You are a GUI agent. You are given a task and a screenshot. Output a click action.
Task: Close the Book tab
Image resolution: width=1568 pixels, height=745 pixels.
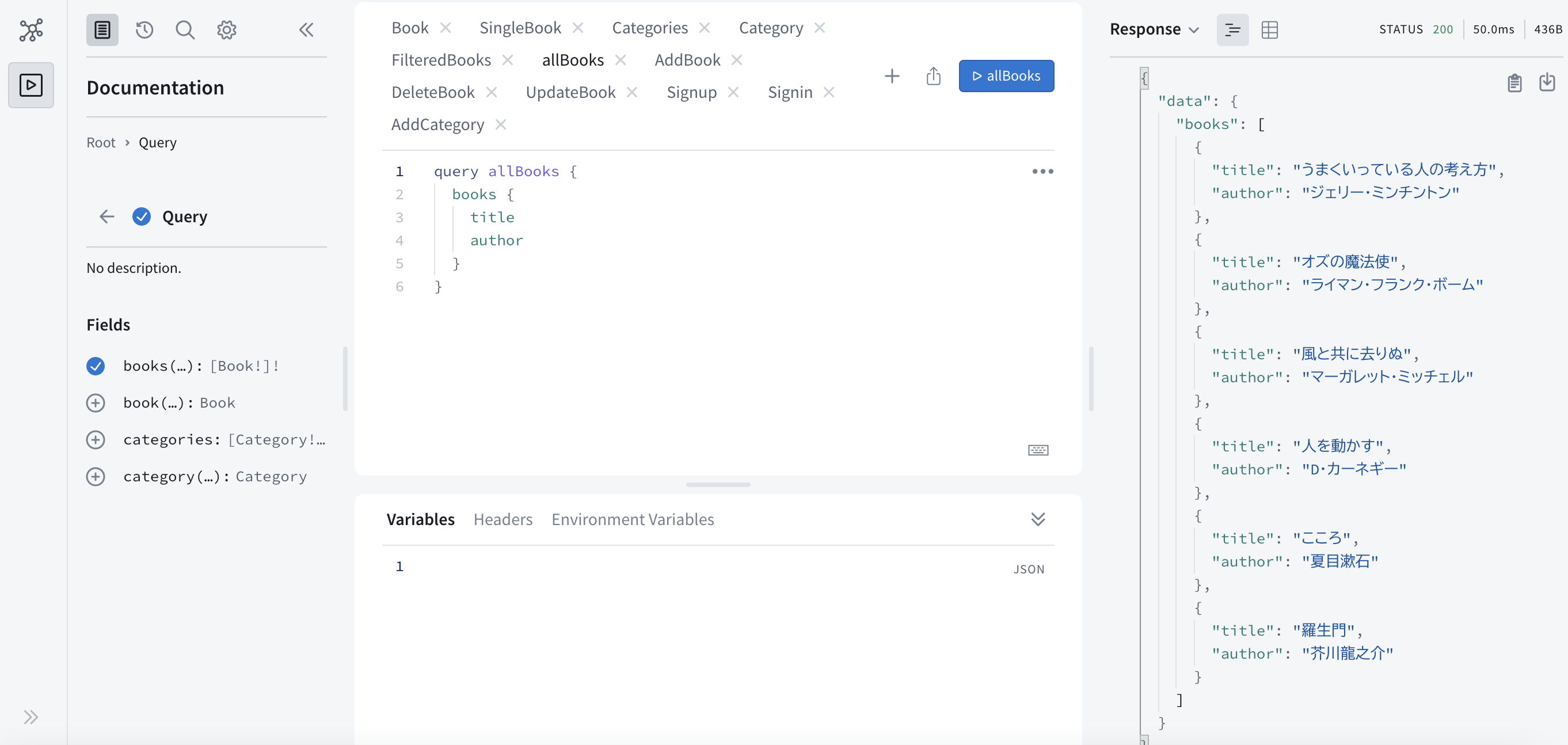coord(446,28)
